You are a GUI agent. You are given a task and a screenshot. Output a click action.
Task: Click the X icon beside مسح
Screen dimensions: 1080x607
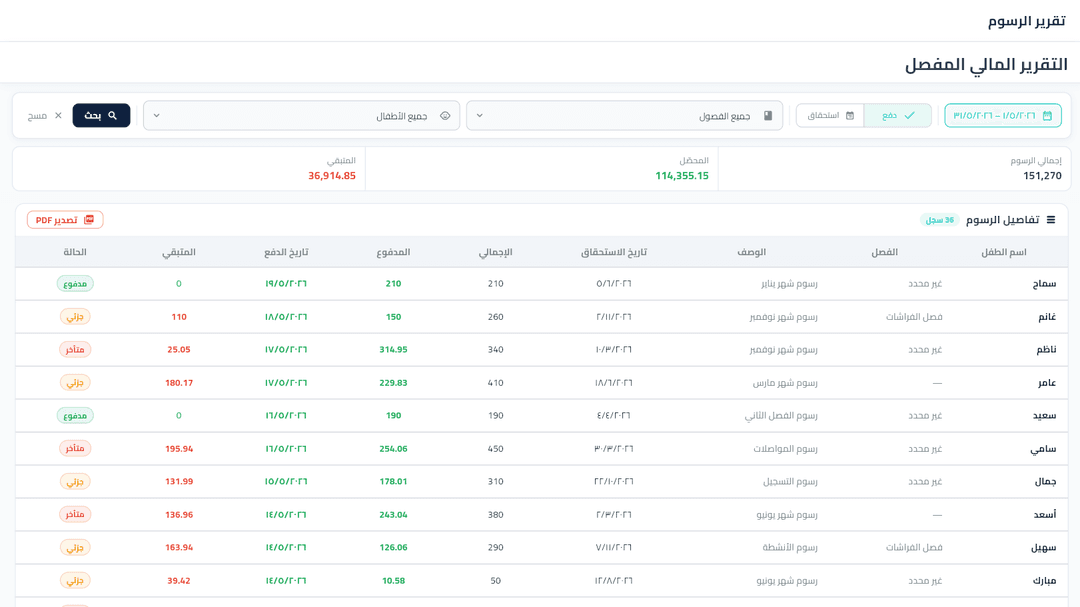click(58, 116)
